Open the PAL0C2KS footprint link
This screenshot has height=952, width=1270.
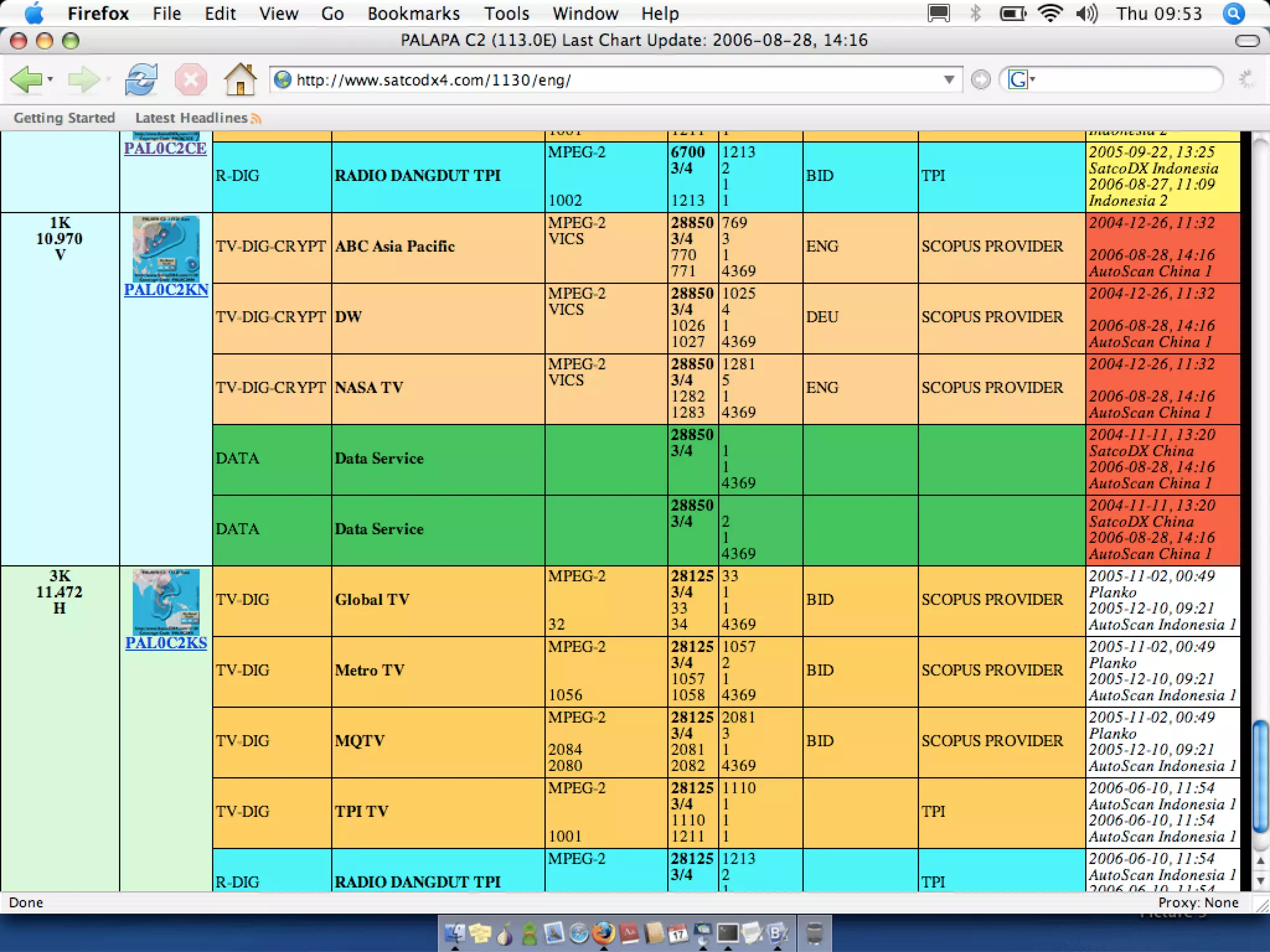click(x=166, y=643)
